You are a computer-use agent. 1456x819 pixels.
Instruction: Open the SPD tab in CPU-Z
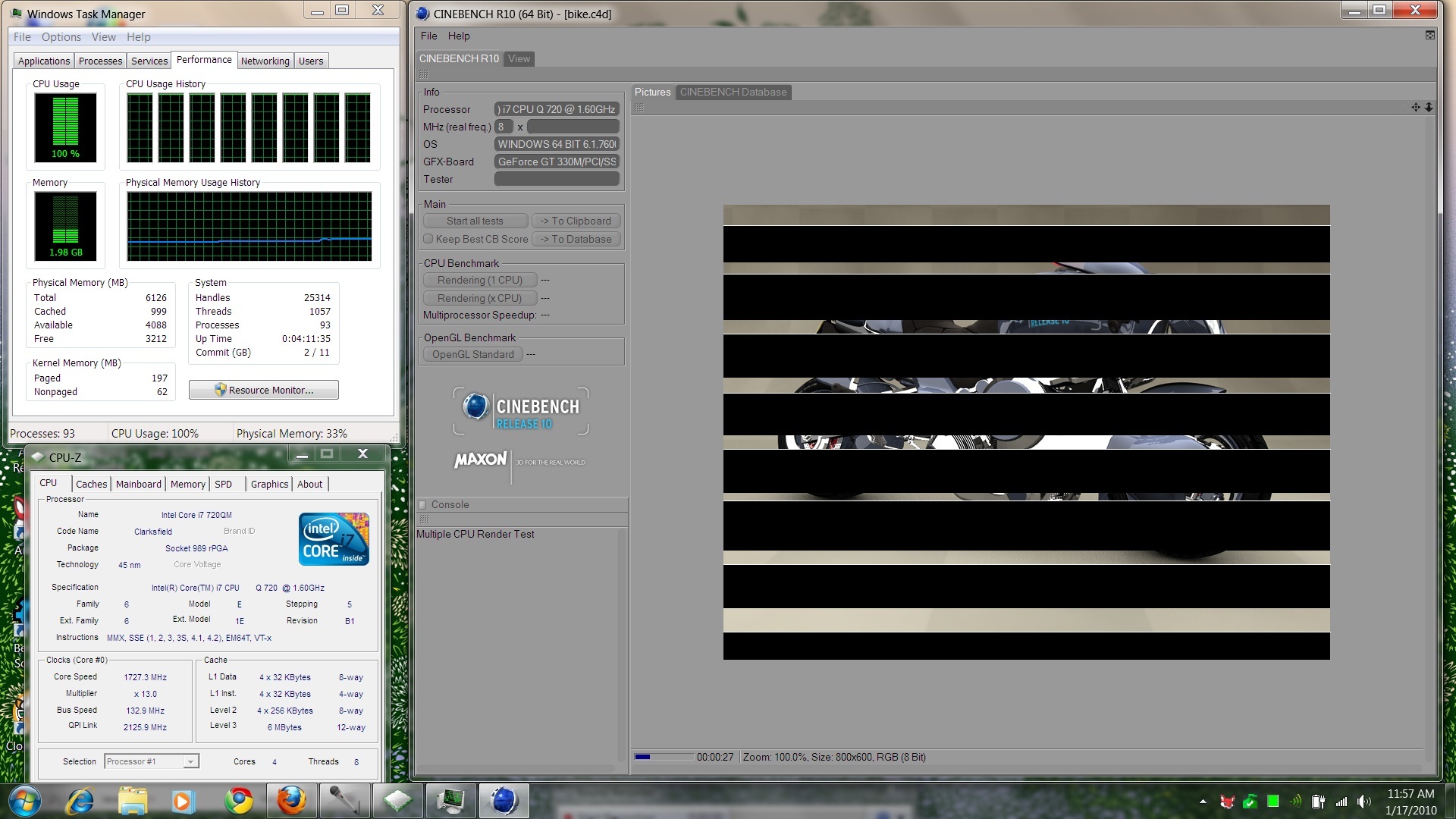tap(224, 484)
